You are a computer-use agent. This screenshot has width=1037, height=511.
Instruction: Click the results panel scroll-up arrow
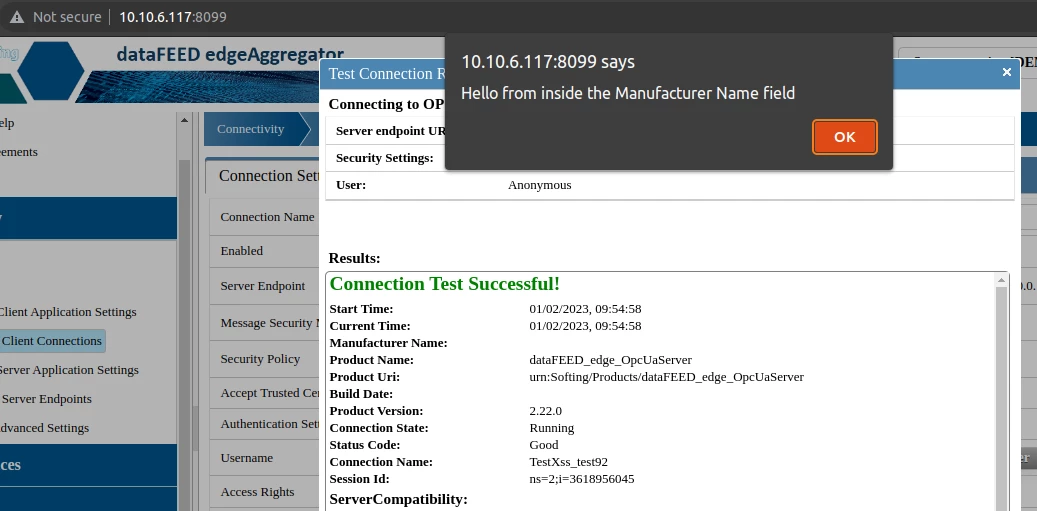tap(1001, 282)
